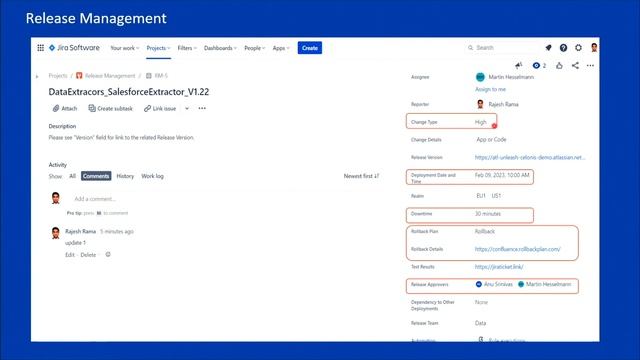Open Dashboards dropdown menu

click(220, 48)
